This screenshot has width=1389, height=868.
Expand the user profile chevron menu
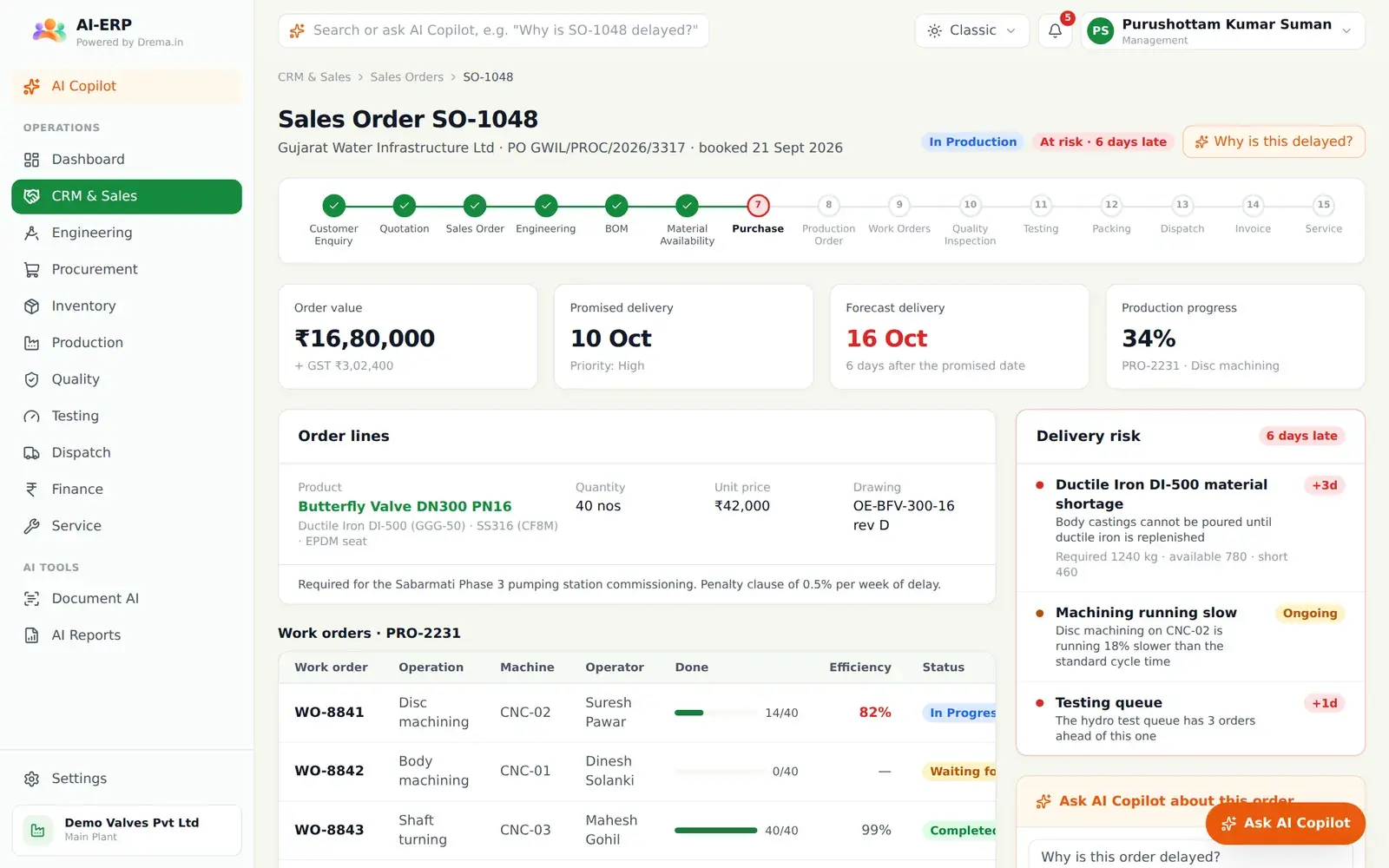tap(1346, 31)
